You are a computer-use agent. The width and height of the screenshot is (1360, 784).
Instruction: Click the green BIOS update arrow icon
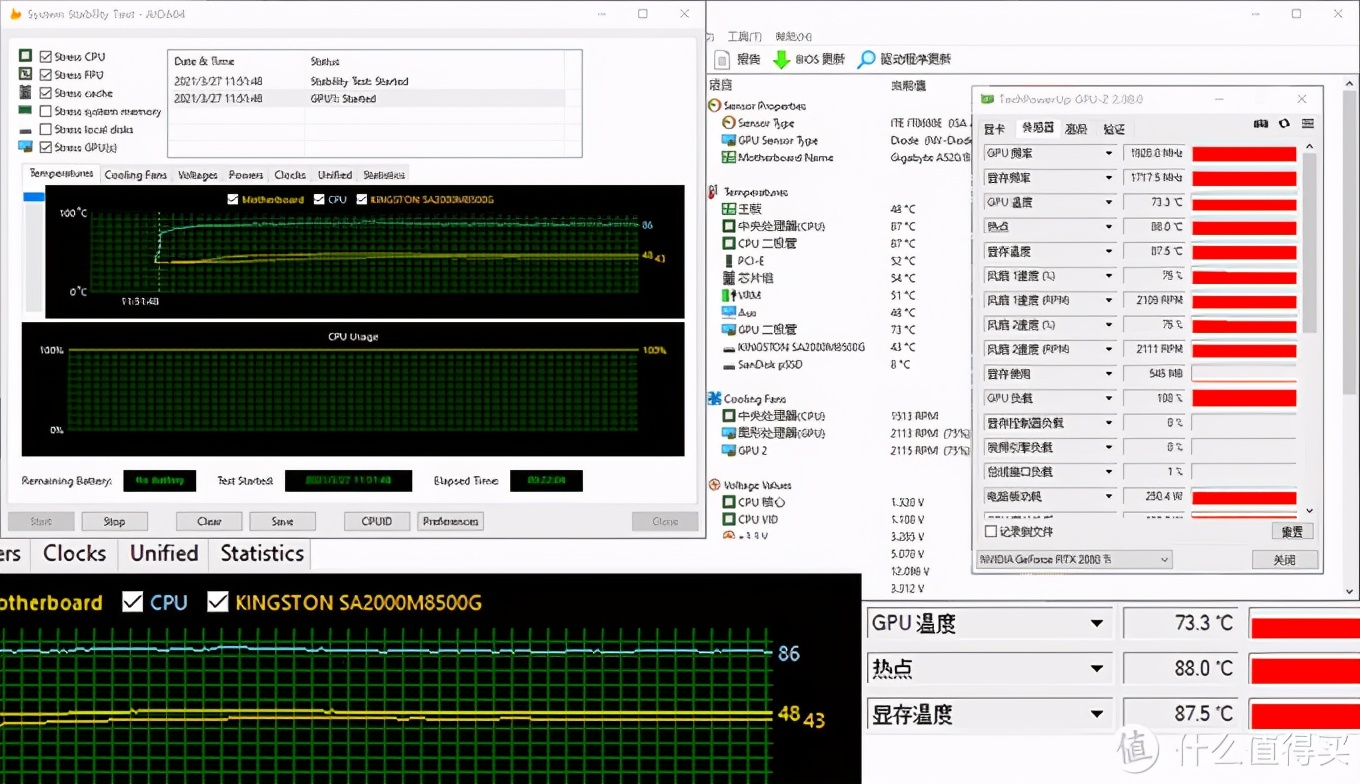[x=781, y=60]
